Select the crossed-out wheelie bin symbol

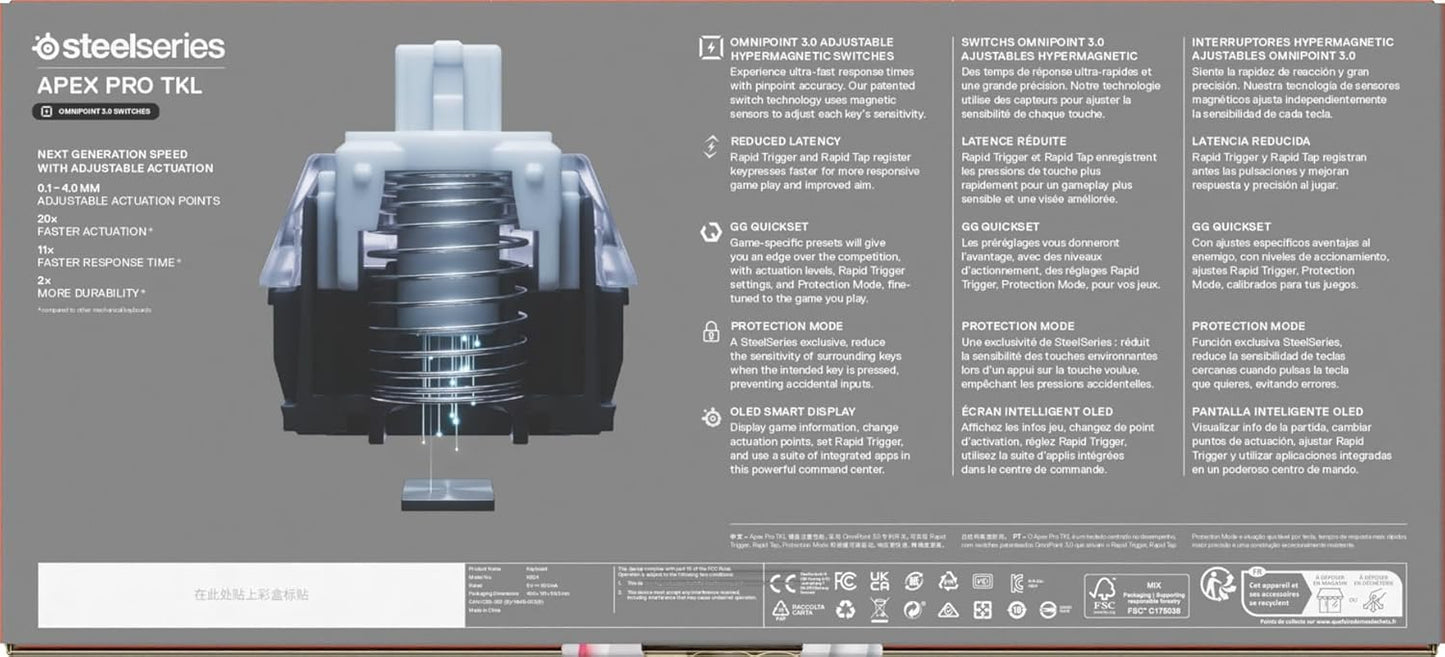click(x=879, y=609)
